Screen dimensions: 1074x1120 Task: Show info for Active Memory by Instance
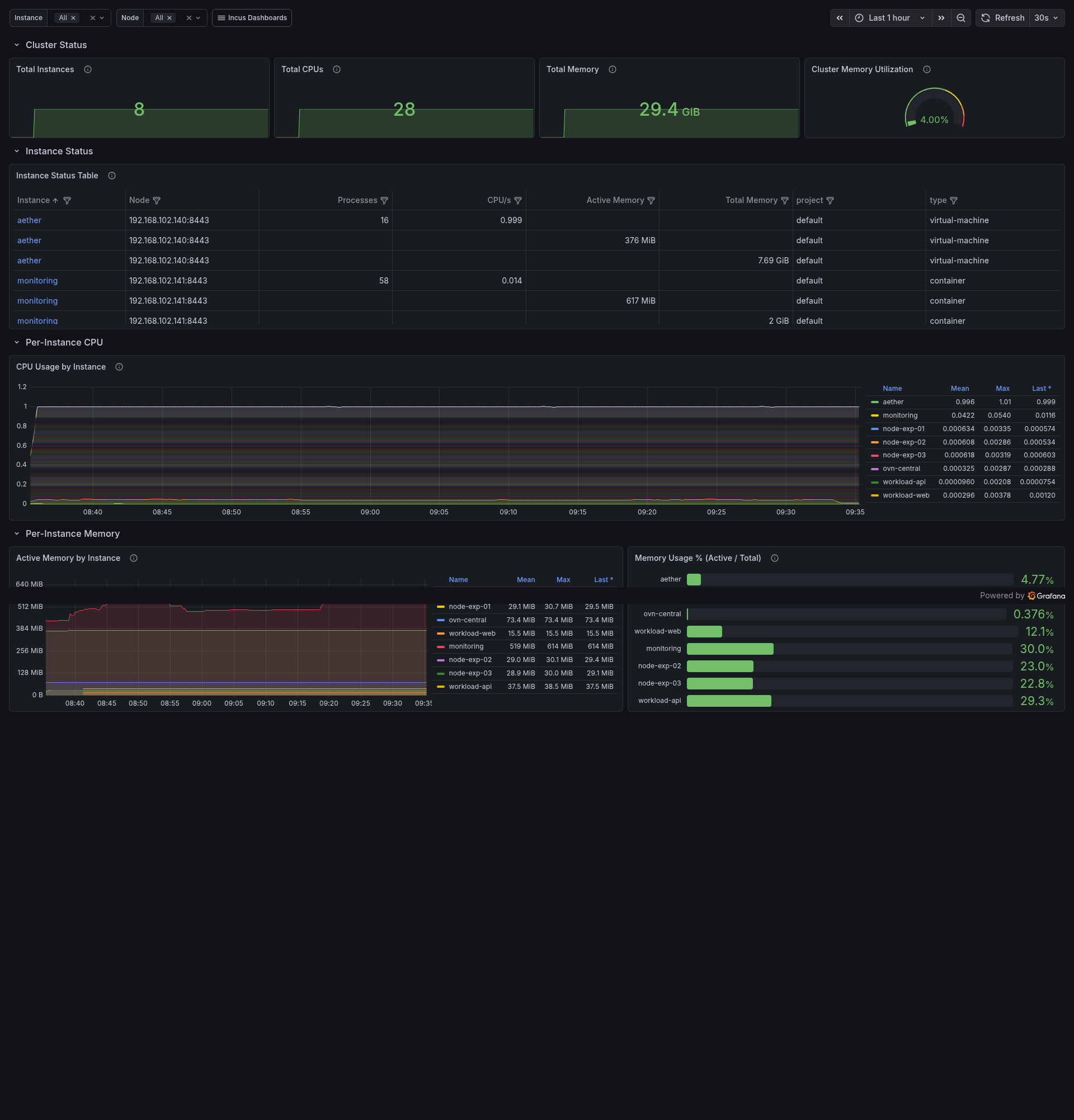[134, 558]
